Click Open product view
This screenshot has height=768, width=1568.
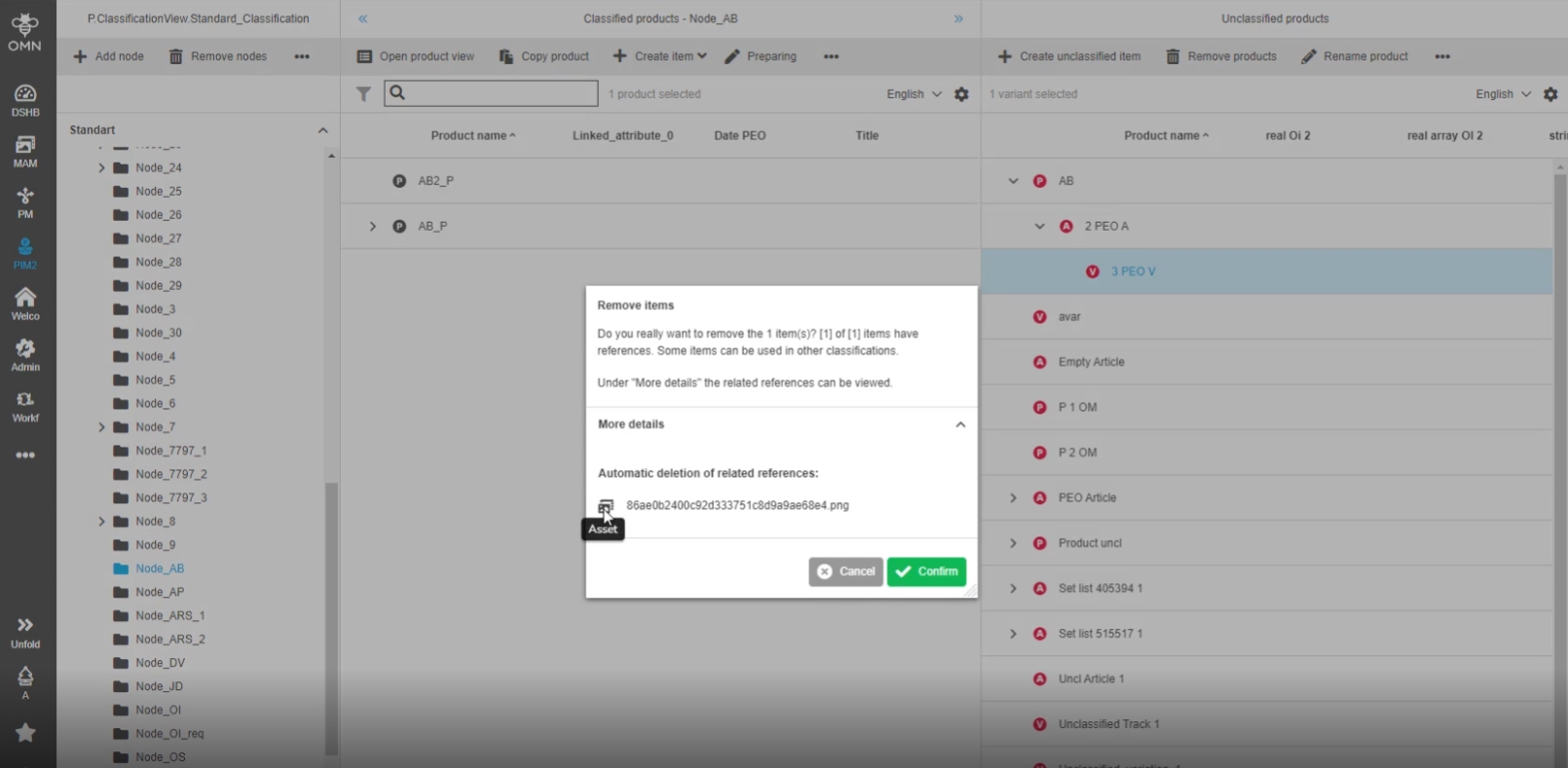click(416, 56)
